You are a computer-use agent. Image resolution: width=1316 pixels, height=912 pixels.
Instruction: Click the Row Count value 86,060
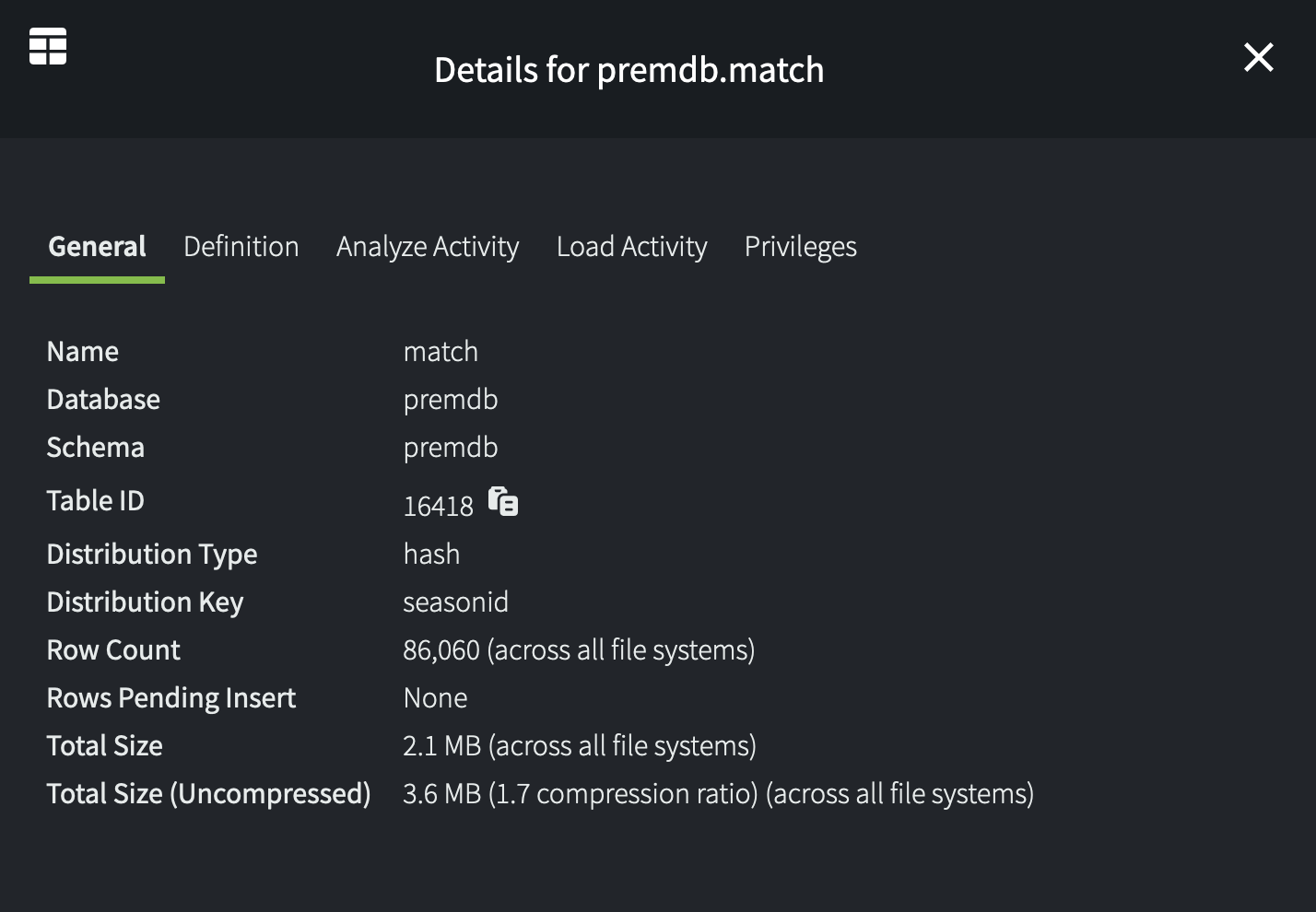coord(441,650)
